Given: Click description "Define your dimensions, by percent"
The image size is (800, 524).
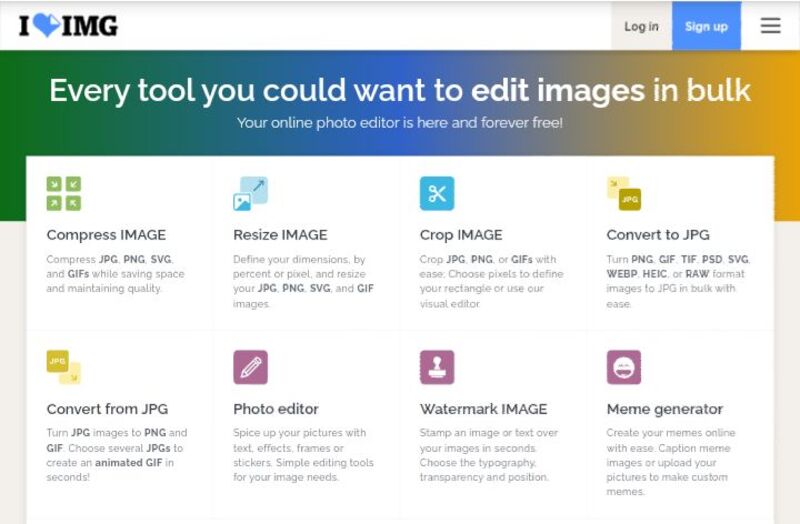Looking at the screenshot, I should [x=304, y=281].
